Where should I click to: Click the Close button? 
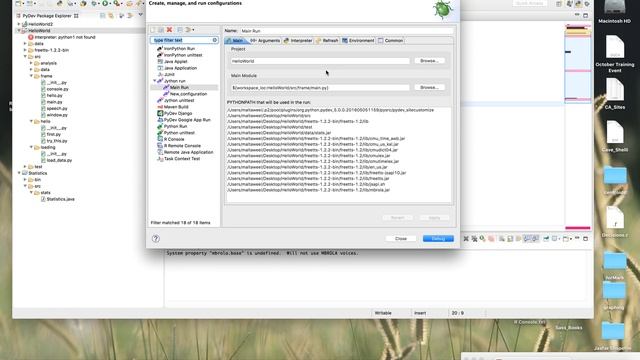pyautogui.click(x=401, y=238)
